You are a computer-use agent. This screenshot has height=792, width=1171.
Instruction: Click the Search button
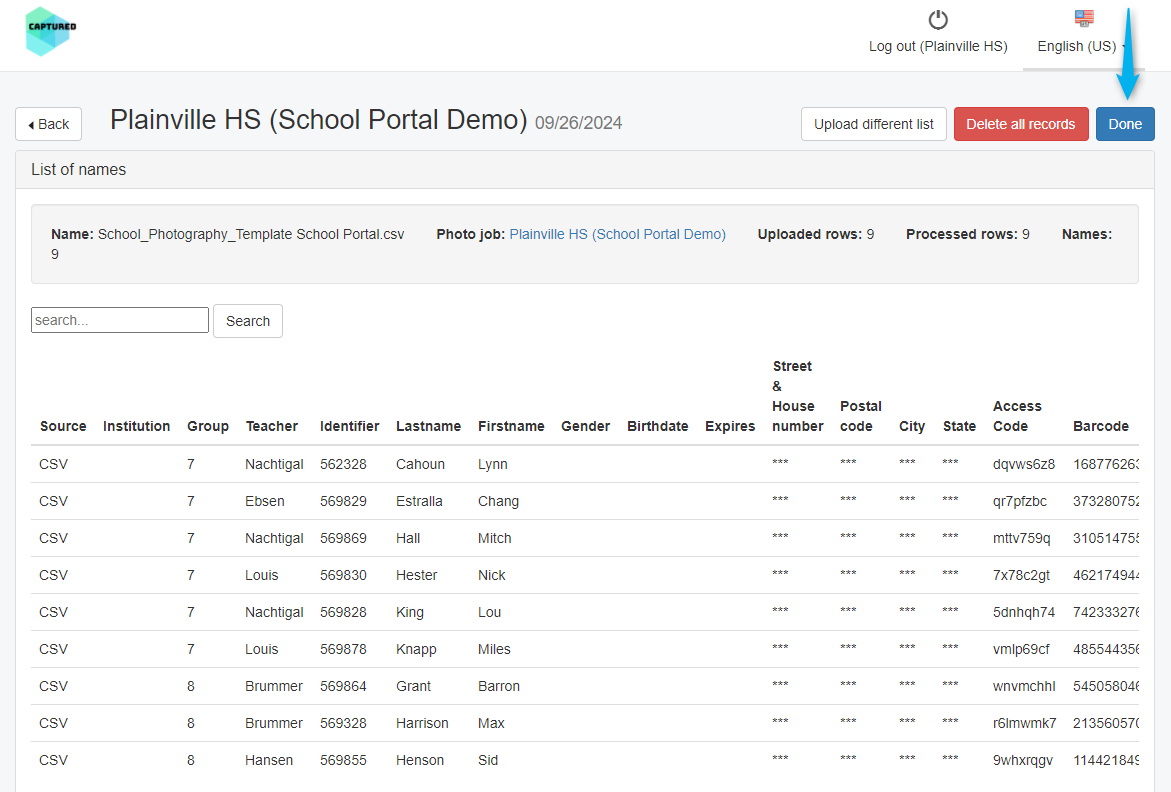click(248, 321)
